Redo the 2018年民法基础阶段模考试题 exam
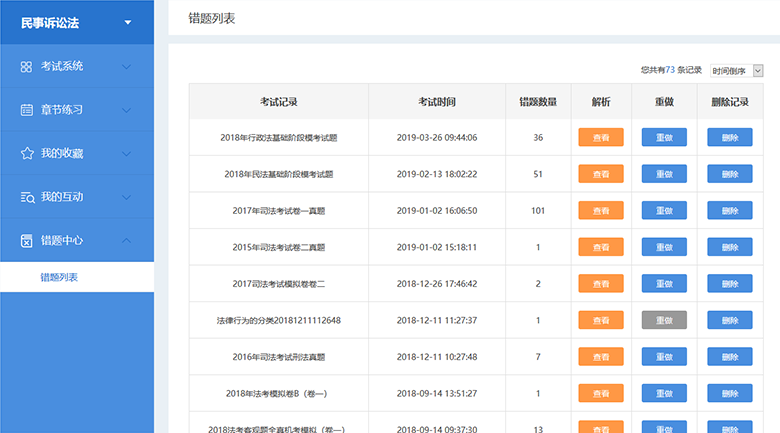Viewport: 780px width, 433px height. 664,174
